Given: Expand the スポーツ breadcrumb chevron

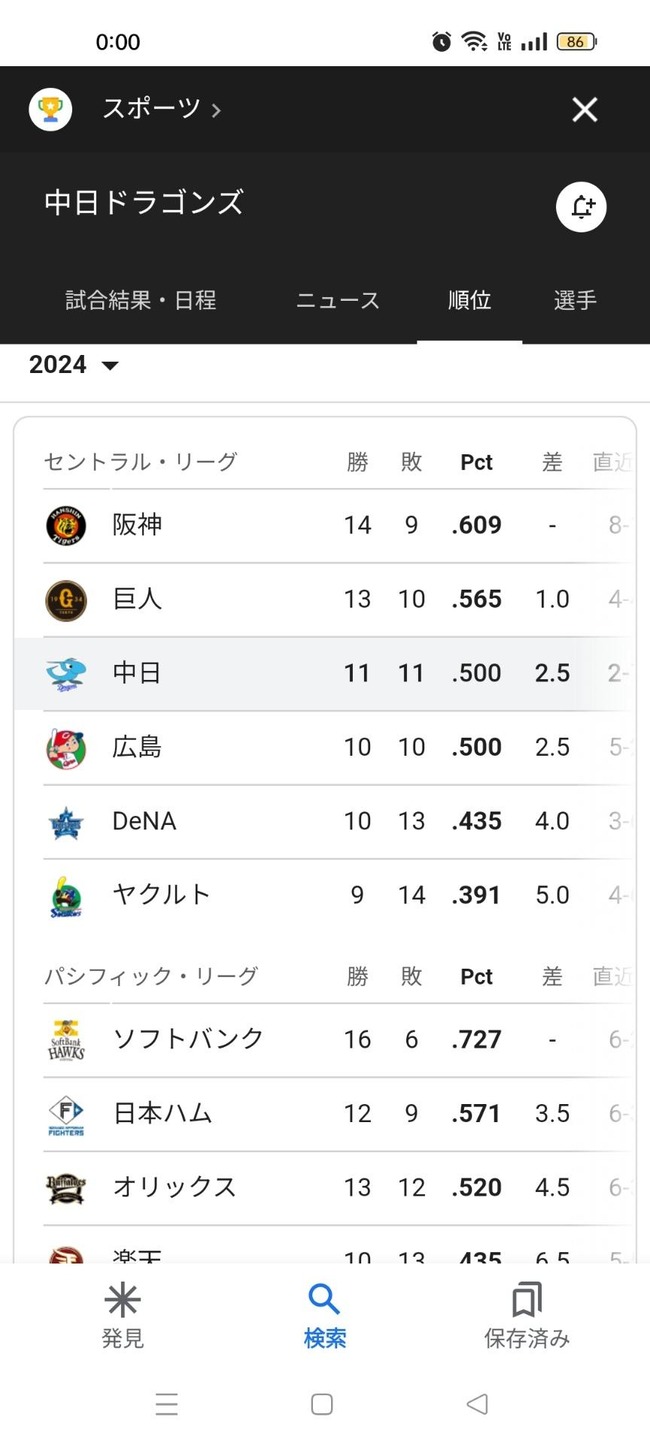Looking at the screenshot, I should tap(216, 110).
